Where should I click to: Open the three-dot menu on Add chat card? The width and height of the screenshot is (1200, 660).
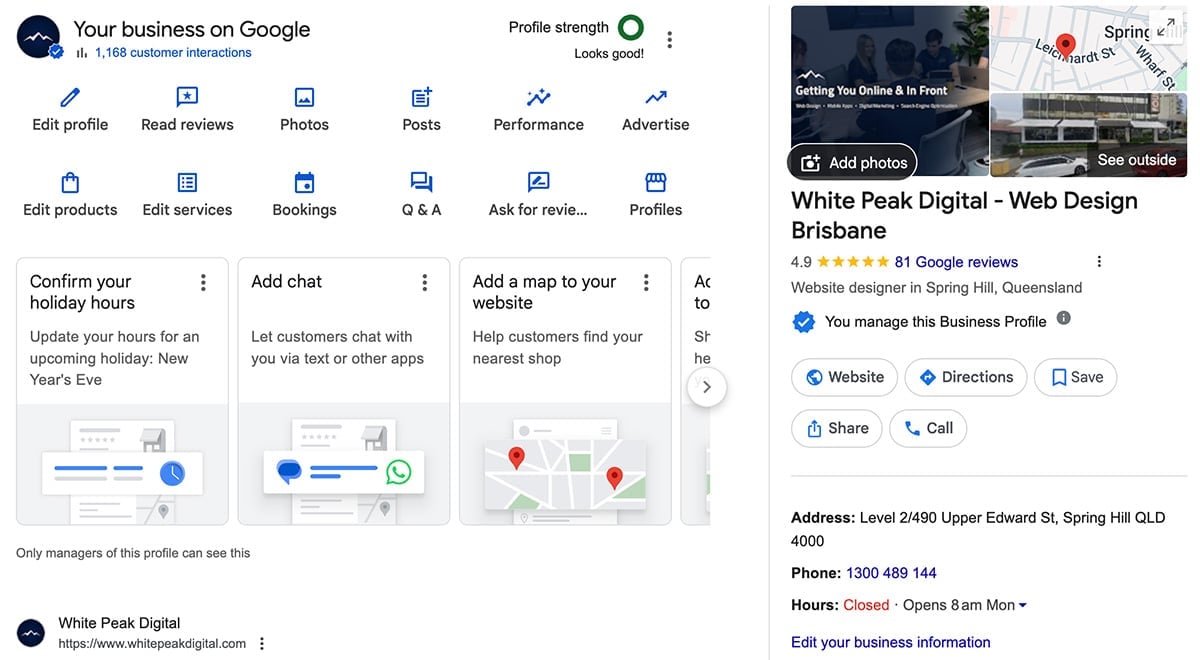click(x=425, y=282)
